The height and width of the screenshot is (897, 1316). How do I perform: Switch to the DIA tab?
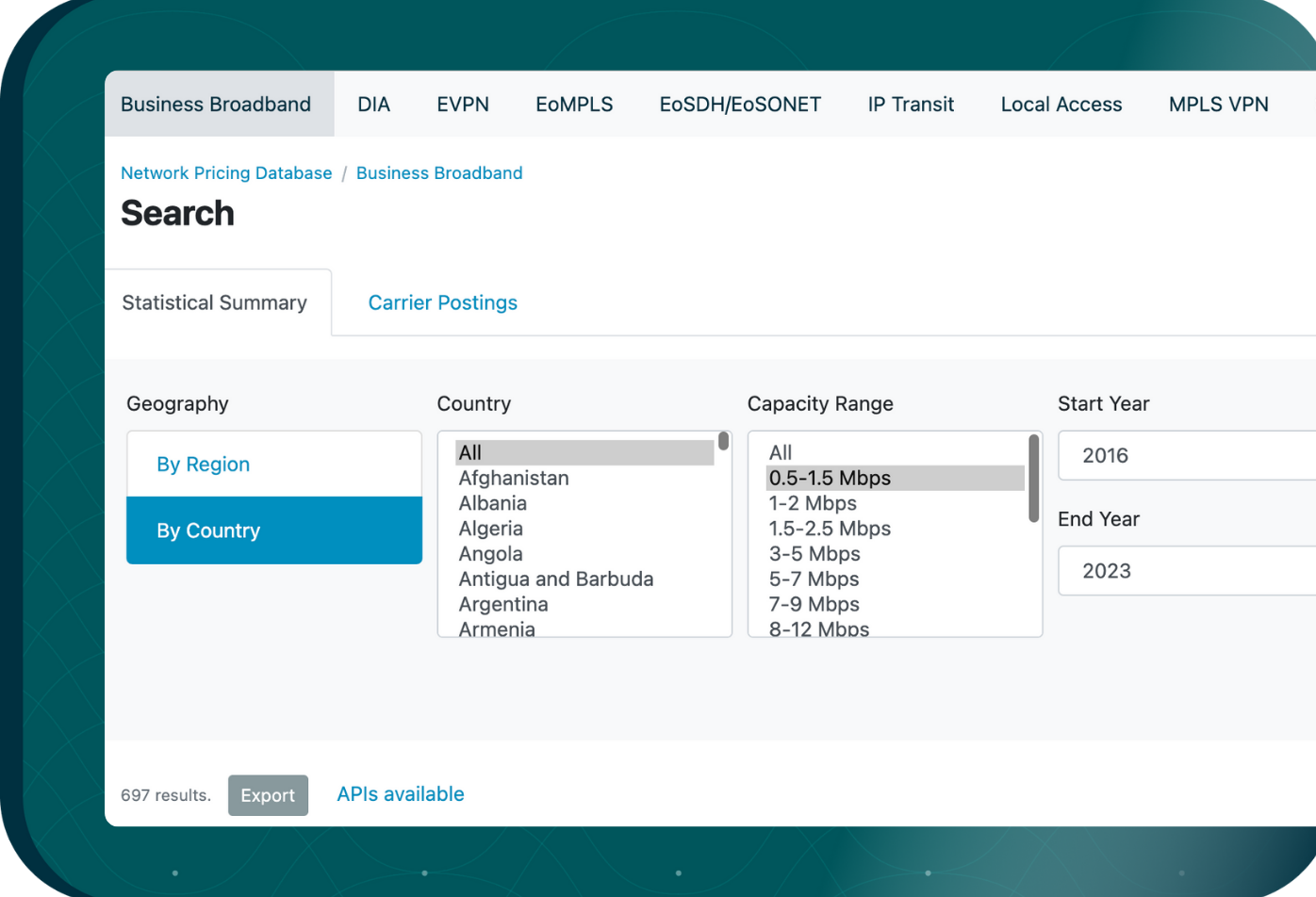tap(374, 105)
